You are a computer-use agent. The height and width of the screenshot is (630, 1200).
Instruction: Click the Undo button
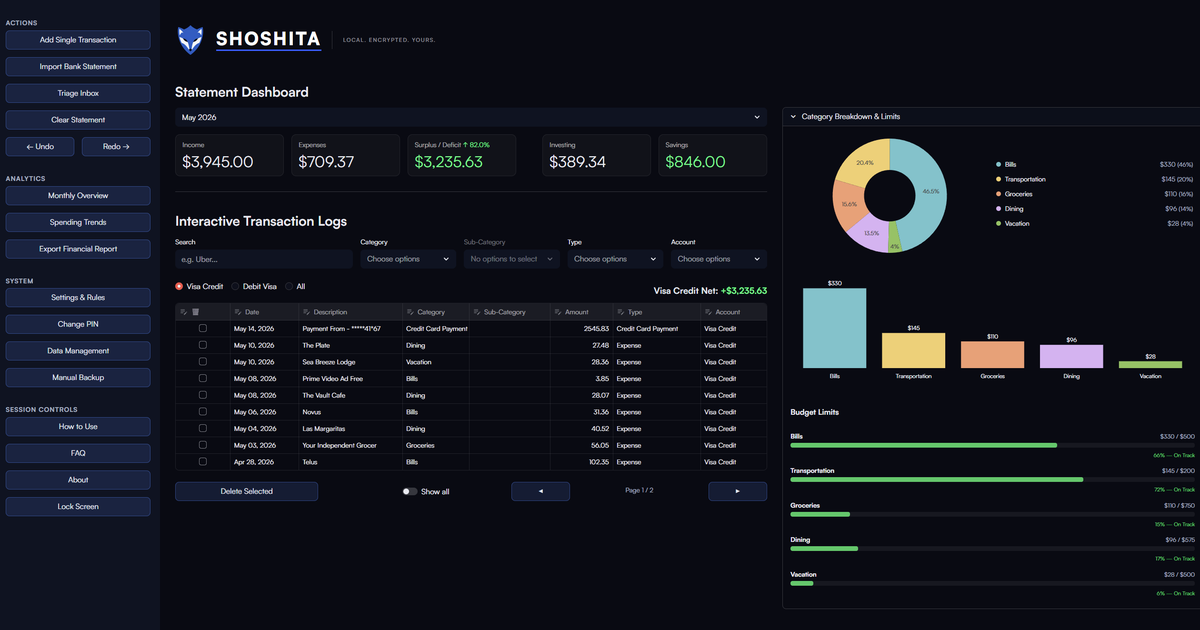tap(40, 147)
